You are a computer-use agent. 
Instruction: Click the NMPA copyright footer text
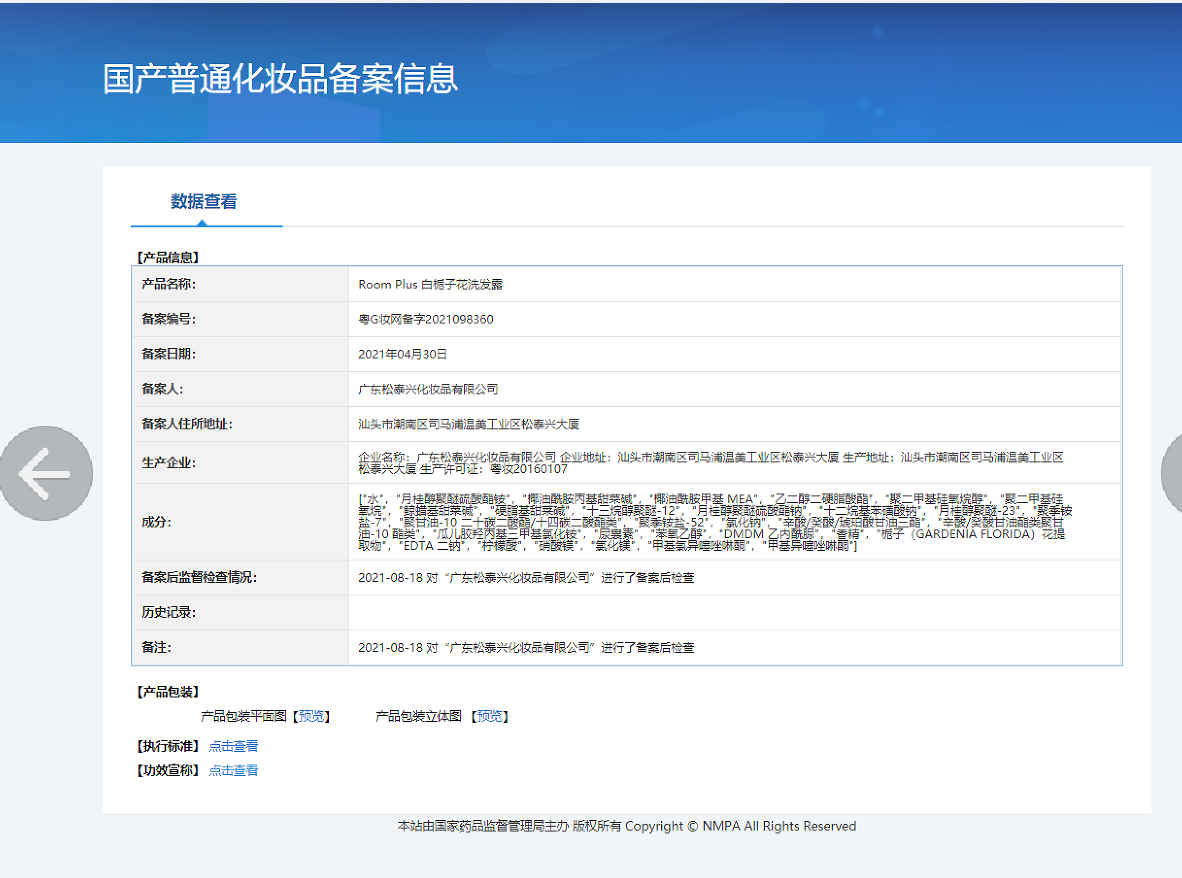(x=626, y=826)
